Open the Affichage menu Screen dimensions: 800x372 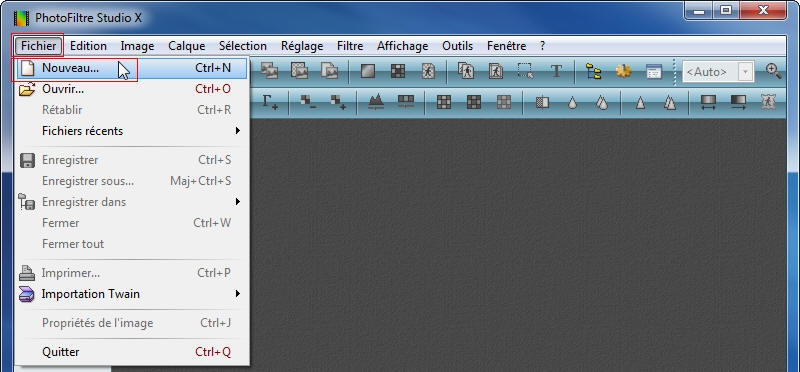pos(403,46)
